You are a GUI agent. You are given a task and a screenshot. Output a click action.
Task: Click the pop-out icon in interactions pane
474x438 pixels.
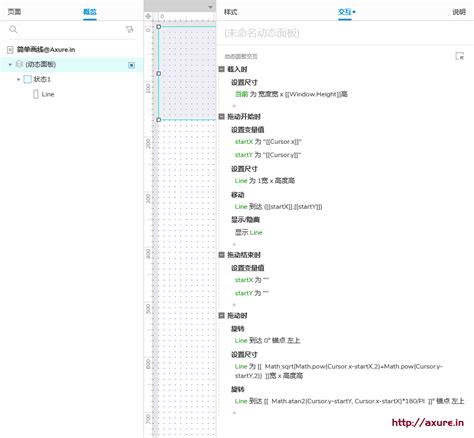[x=460, y=56]
